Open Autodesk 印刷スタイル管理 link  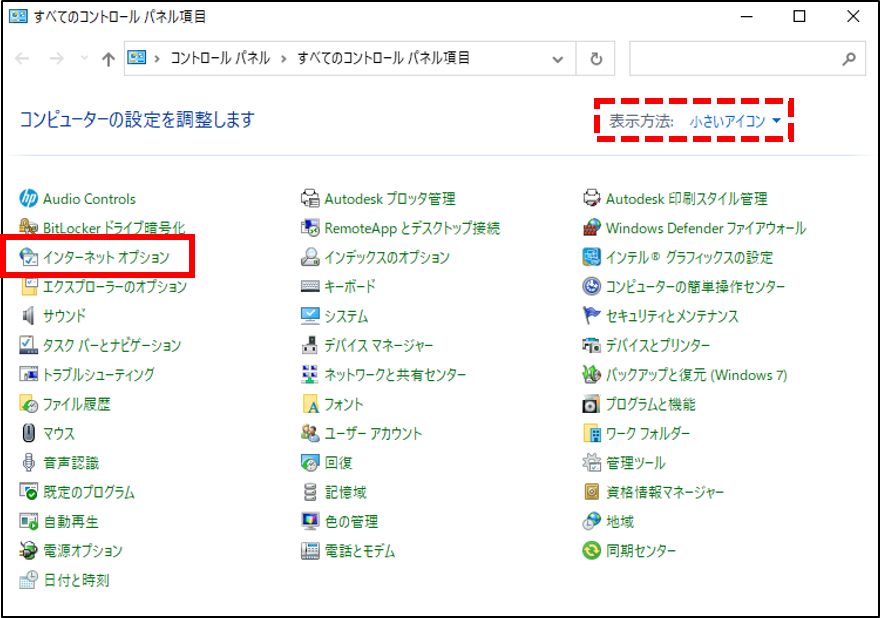pyautogui.click(x=686, y=199)
